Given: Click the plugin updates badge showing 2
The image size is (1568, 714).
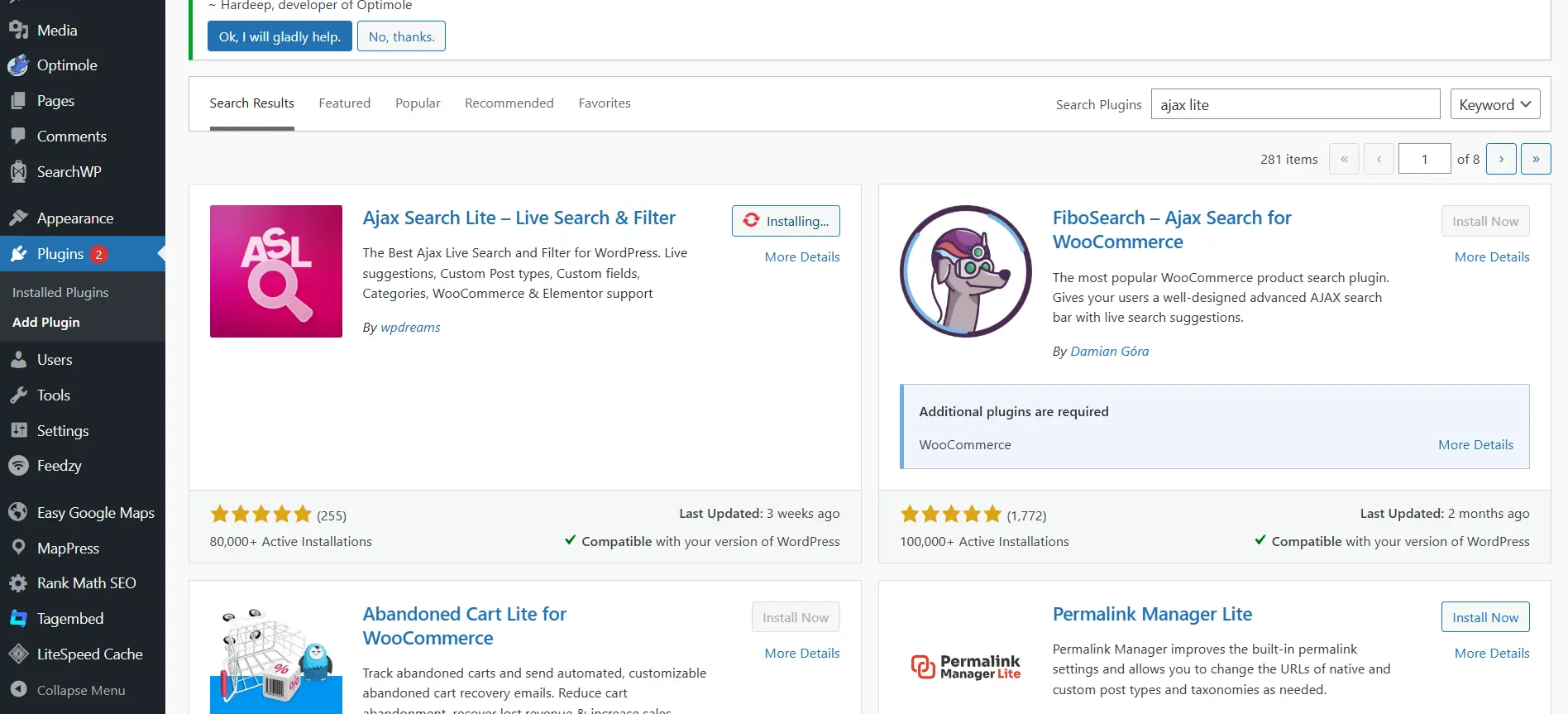Looking at the screenshot, I should coord(98,254).
